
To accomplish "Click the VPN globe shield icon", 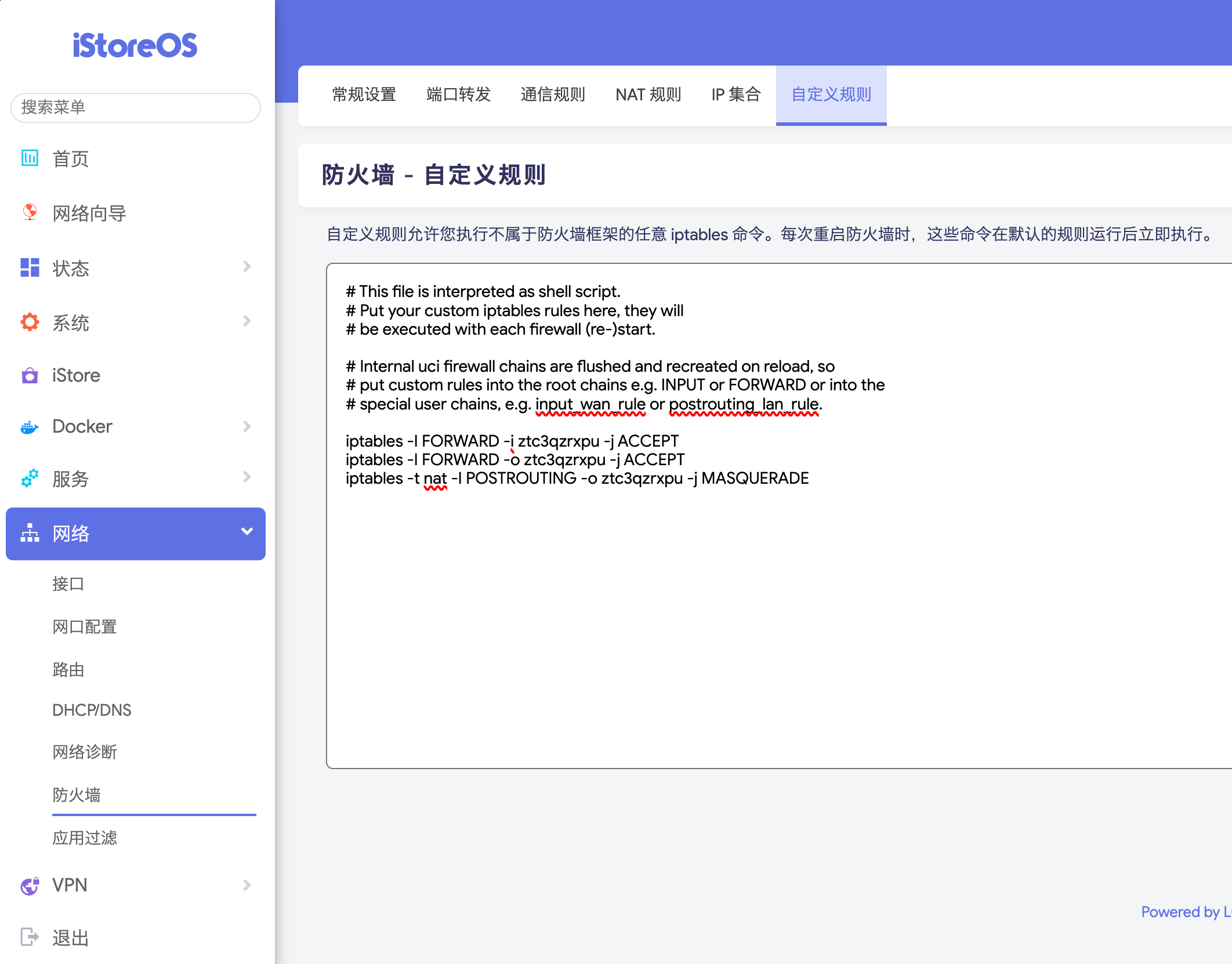I will coord(30,885).
